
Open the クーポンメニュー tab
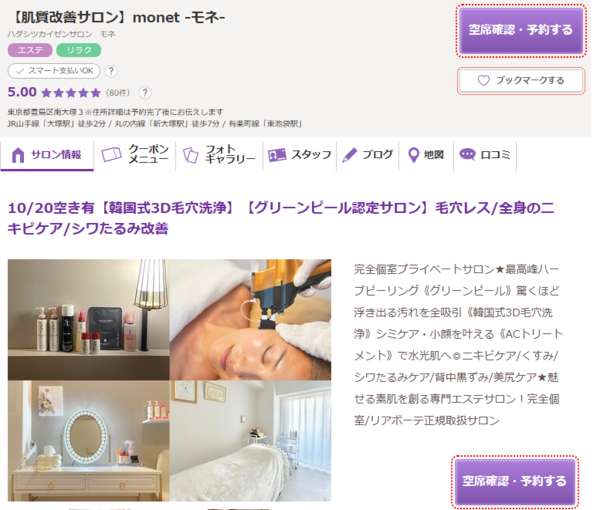pos(135,155)
